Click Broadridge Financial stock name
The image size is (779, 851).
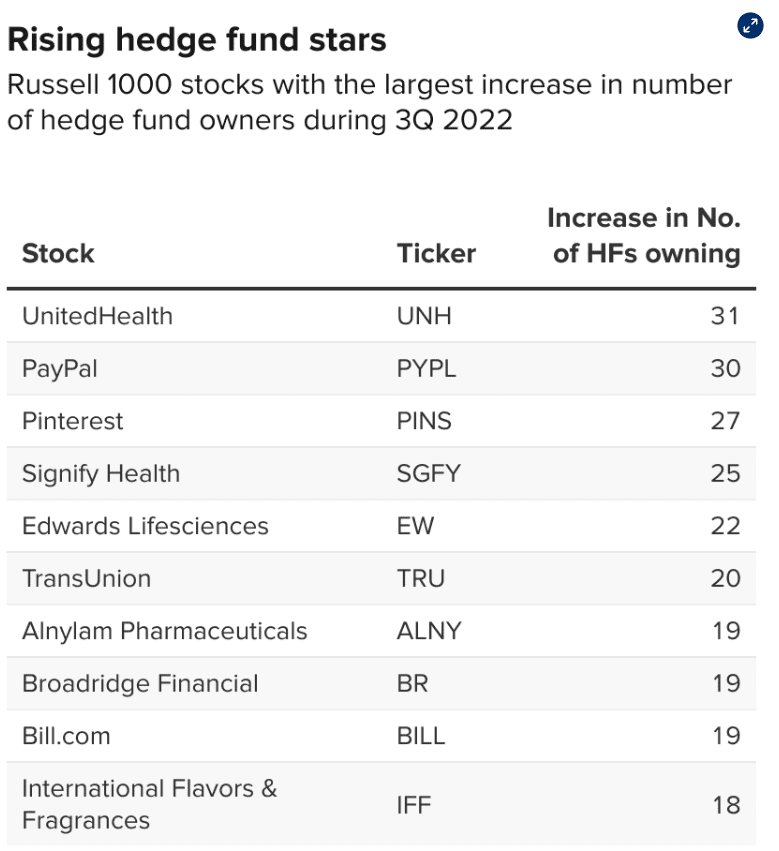pyautogui.click(x=140, y=683)
